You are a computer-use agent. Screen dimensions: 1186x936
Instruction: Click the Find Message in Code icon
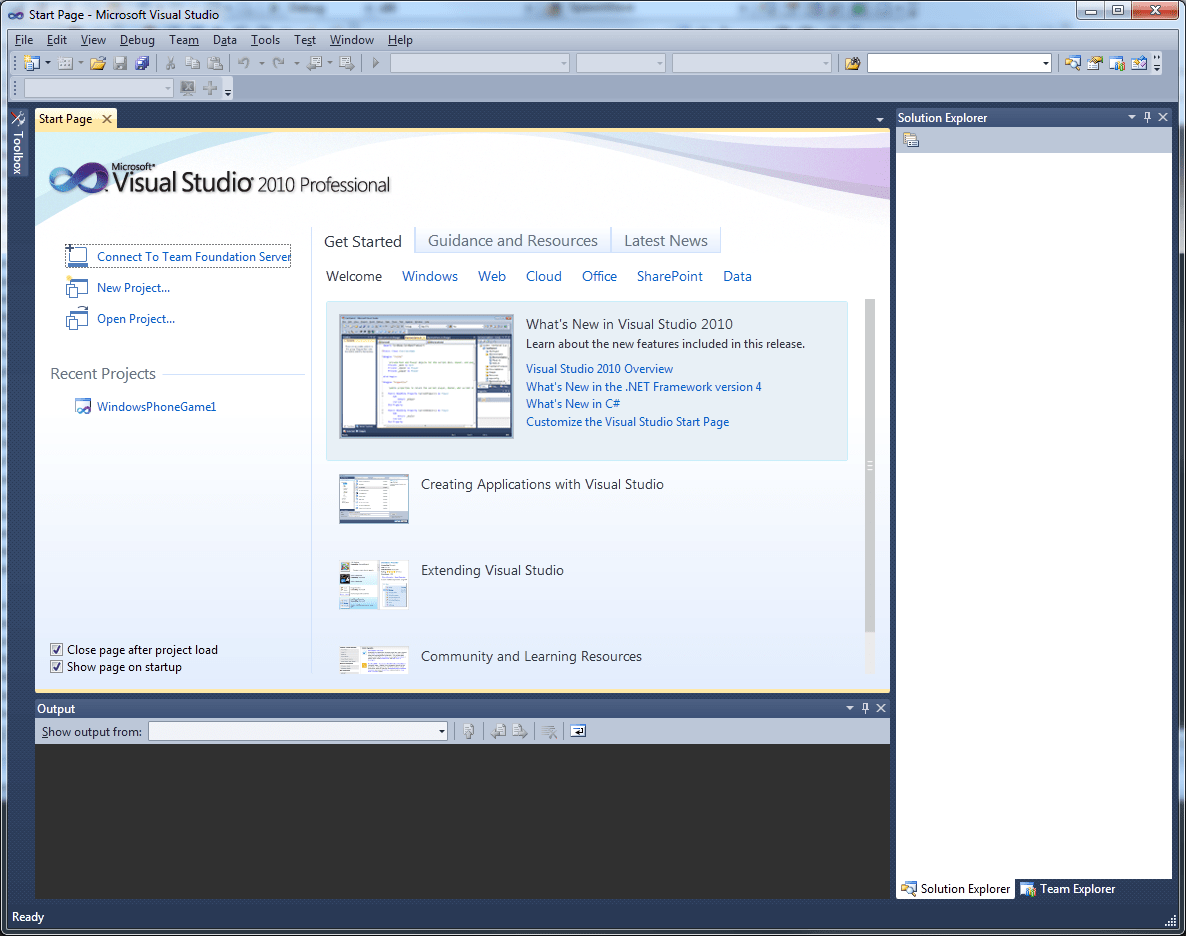coord(469,731)
